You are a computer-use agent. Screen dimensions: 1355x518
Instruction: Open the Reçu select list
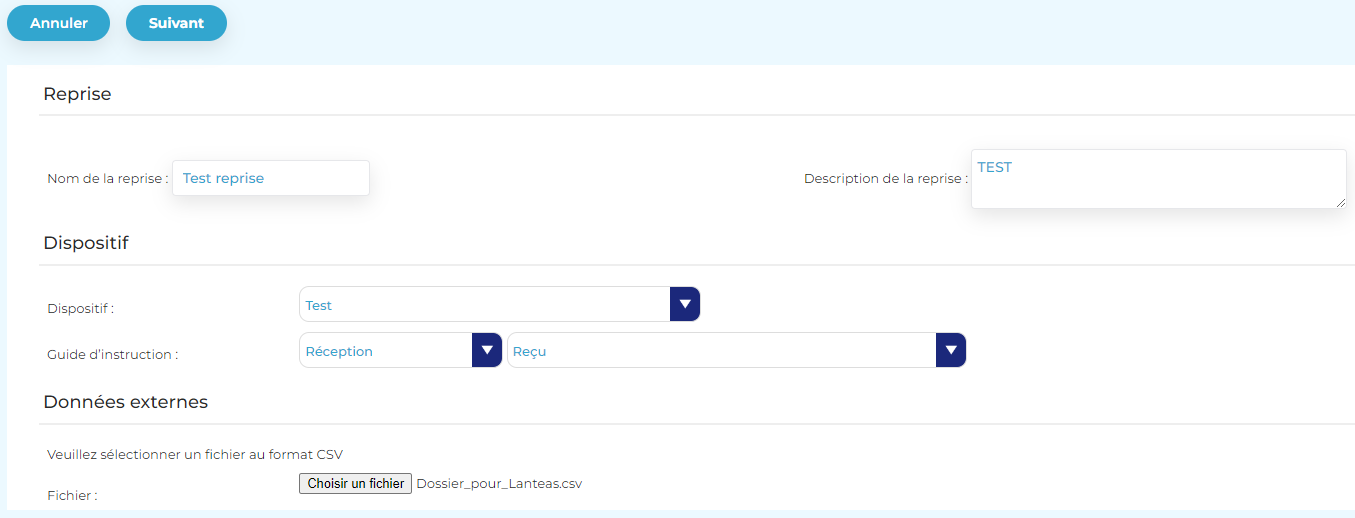coord(722,351)
